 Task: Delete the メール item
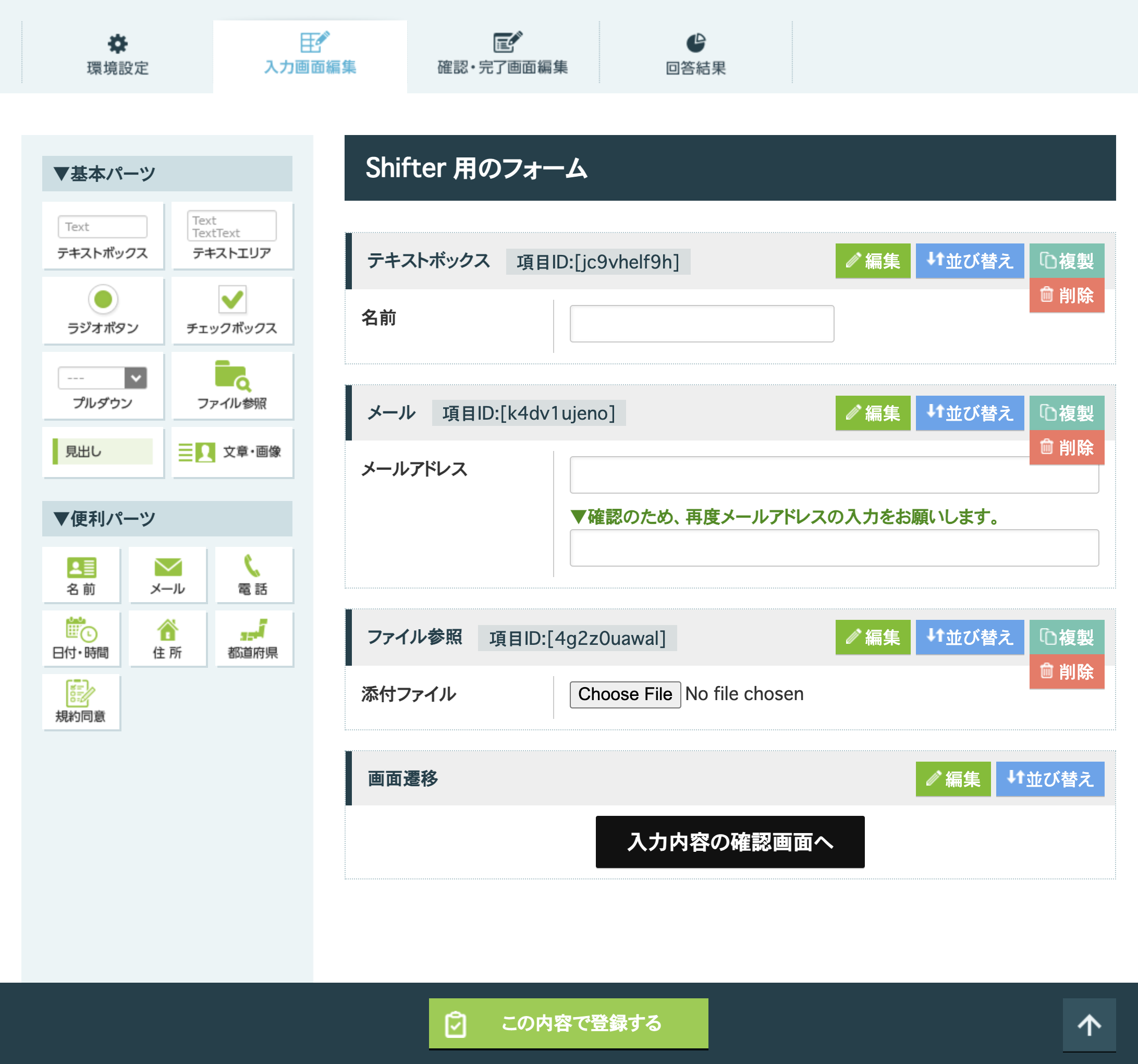tap(1067, 447)
